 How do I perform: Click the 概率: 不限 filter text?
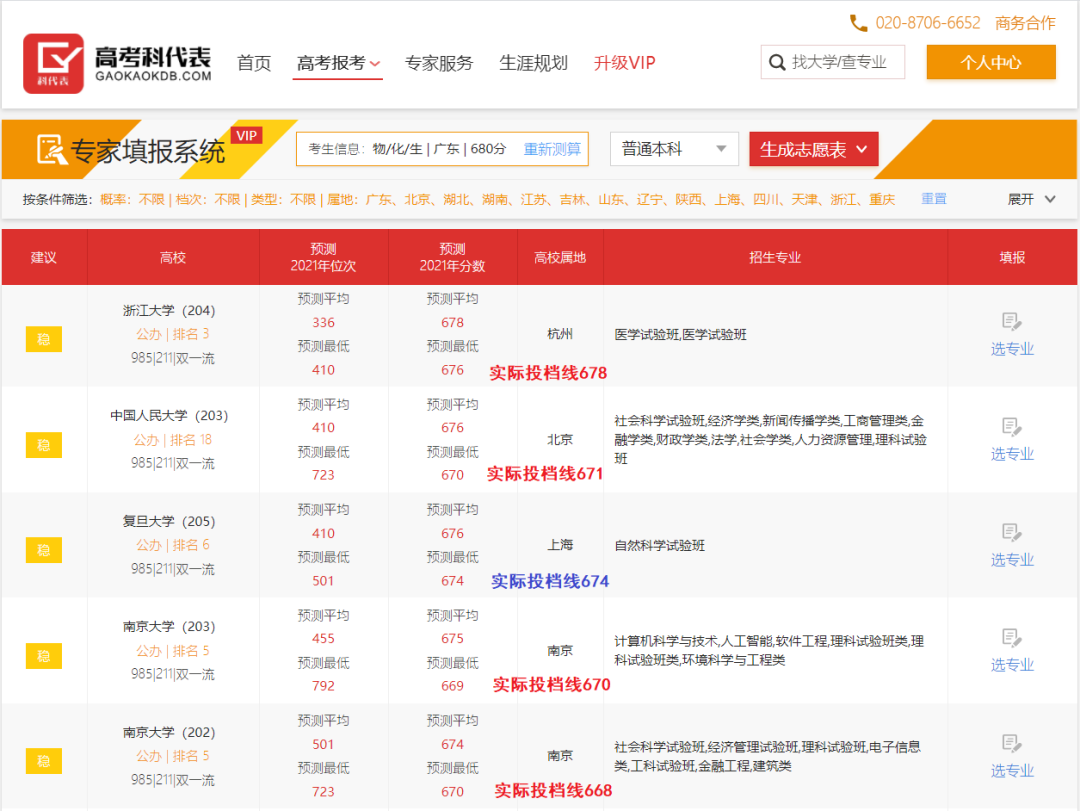[x=132, y=200]
